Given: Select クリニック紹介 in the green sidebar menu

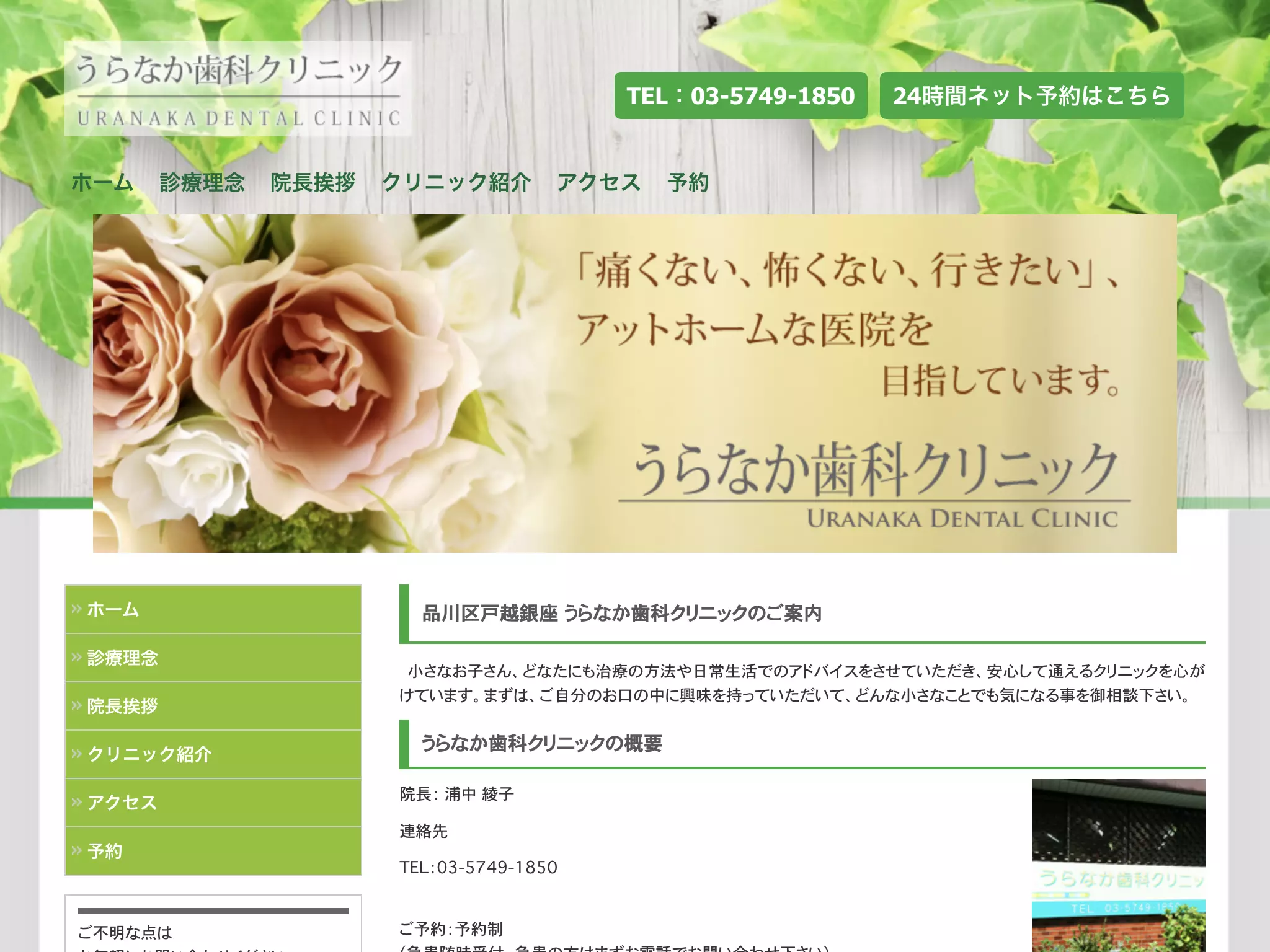Looking at the screenshot, I should point(213,754).
